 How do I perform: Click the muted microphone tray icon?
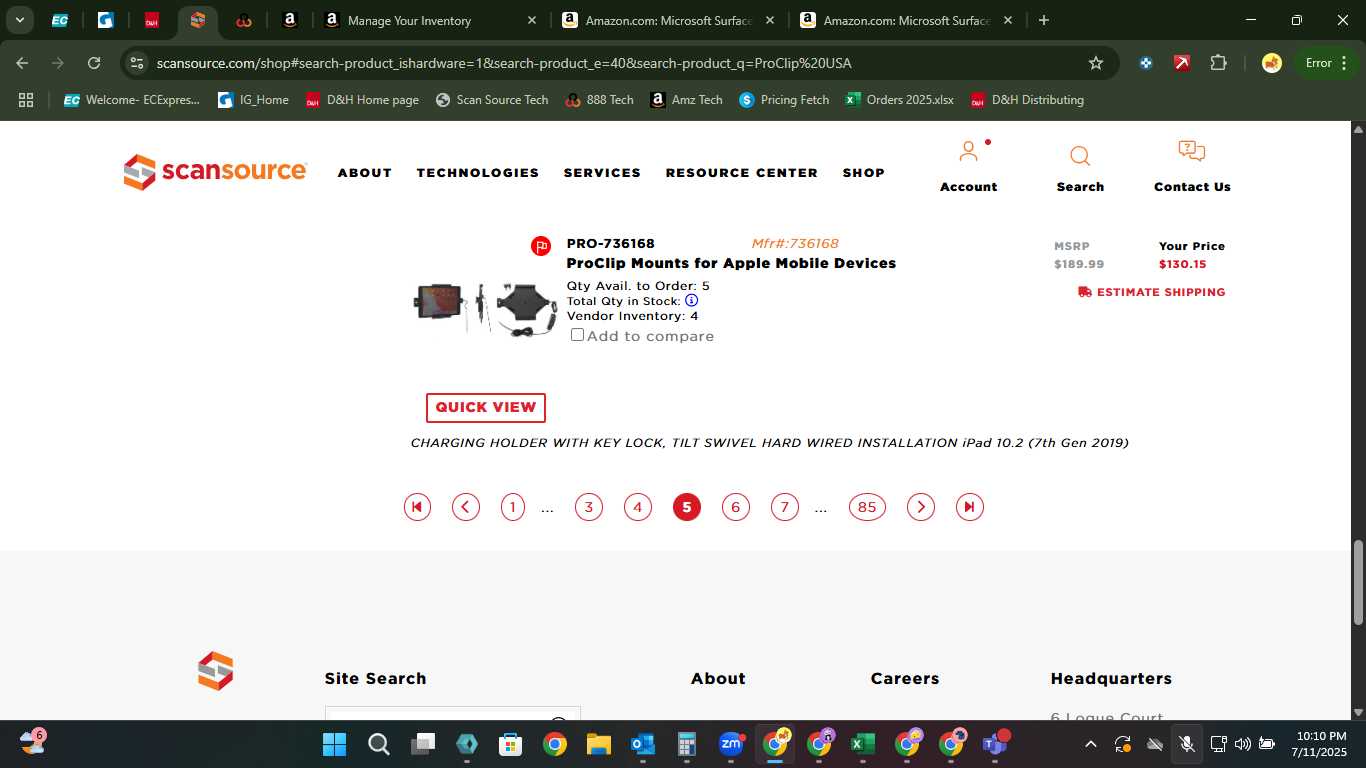(x=1187, y=744)
